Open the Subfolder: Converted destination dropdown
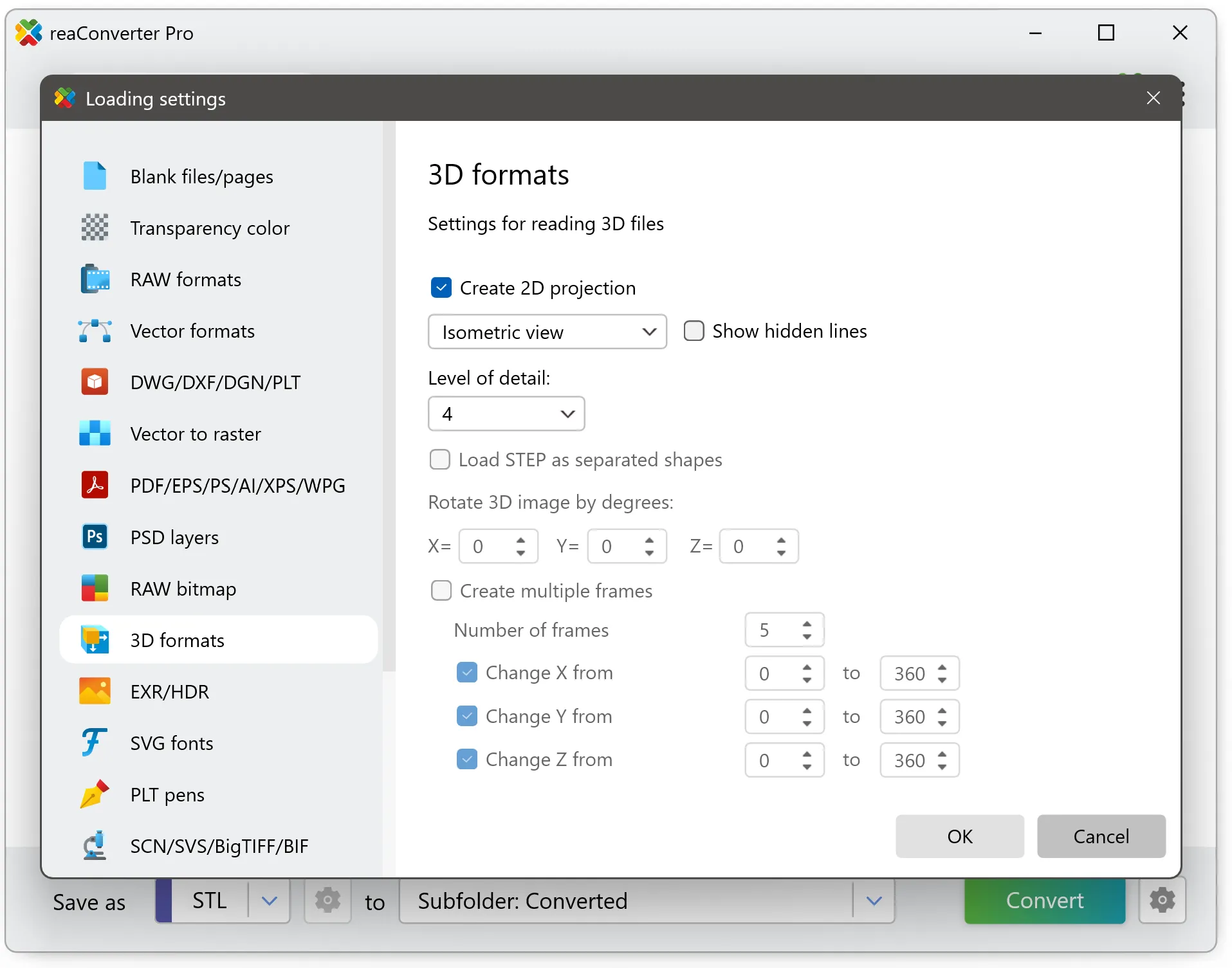The height and width of the screenshot is (968, 1232). pyautogui.click(x=873, y=901)
